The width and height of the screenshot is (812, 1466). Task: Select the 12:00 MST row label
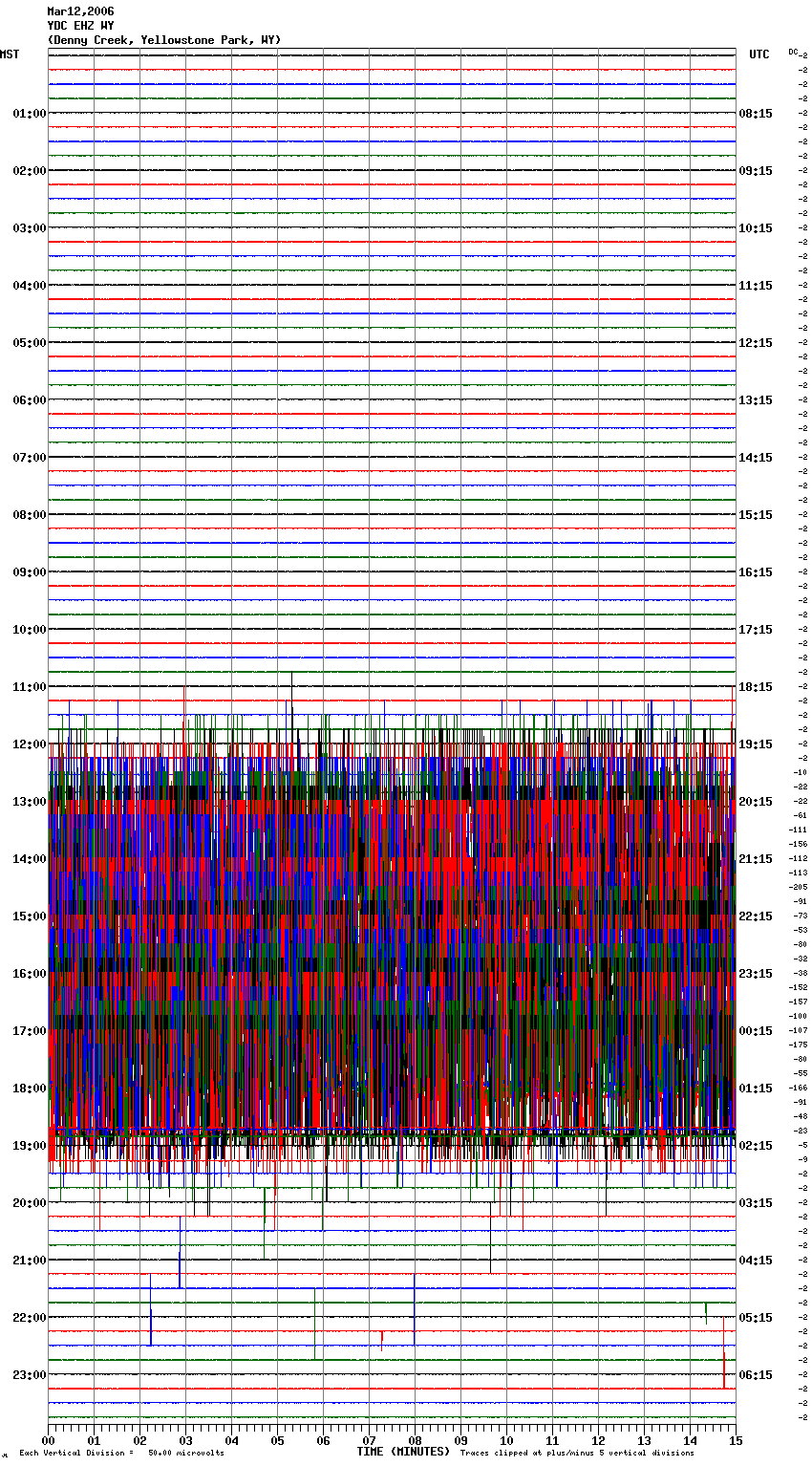click(29, 744)
